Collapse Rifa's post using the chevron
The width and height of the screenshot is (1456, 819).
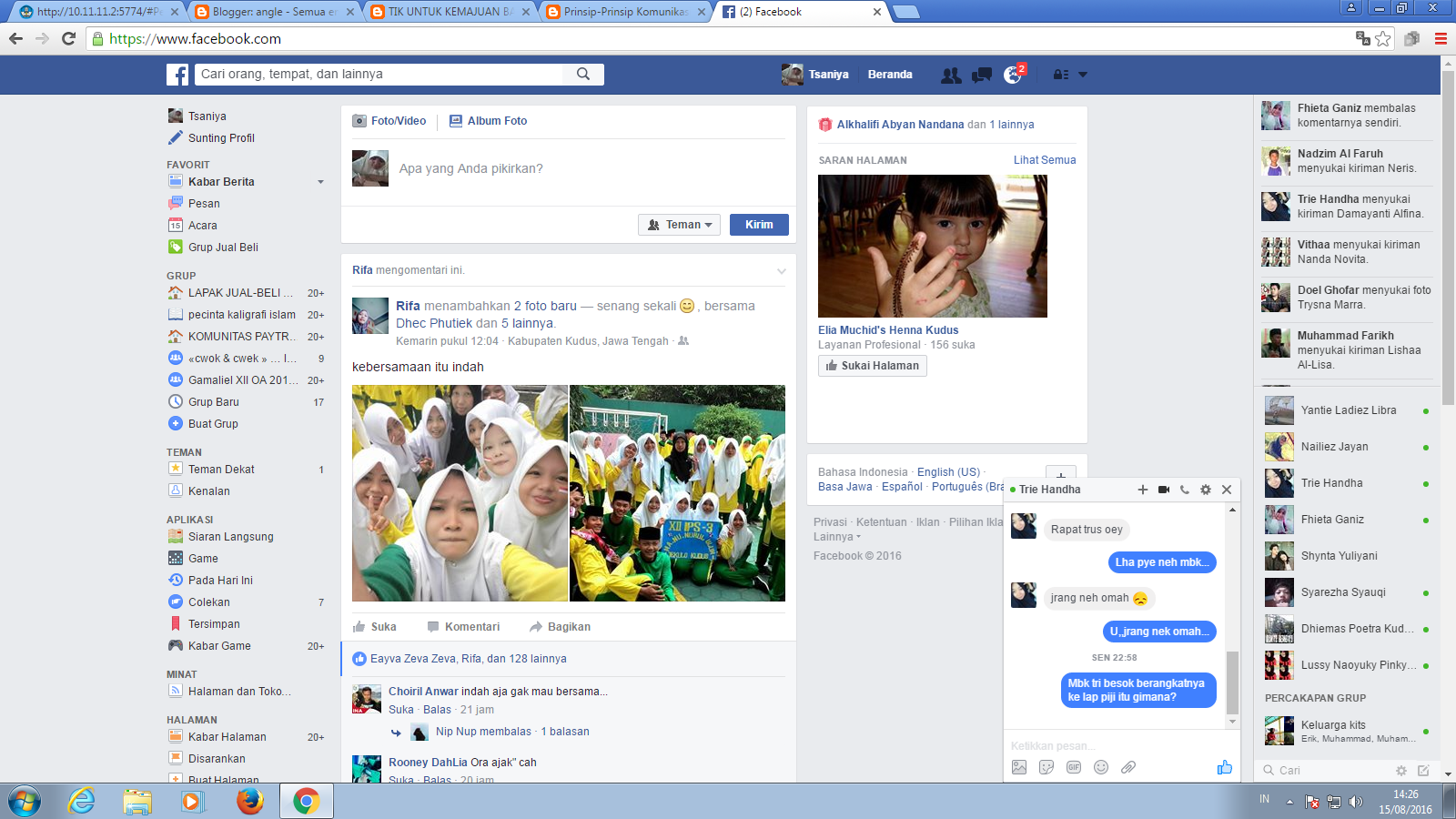point(781,271)
